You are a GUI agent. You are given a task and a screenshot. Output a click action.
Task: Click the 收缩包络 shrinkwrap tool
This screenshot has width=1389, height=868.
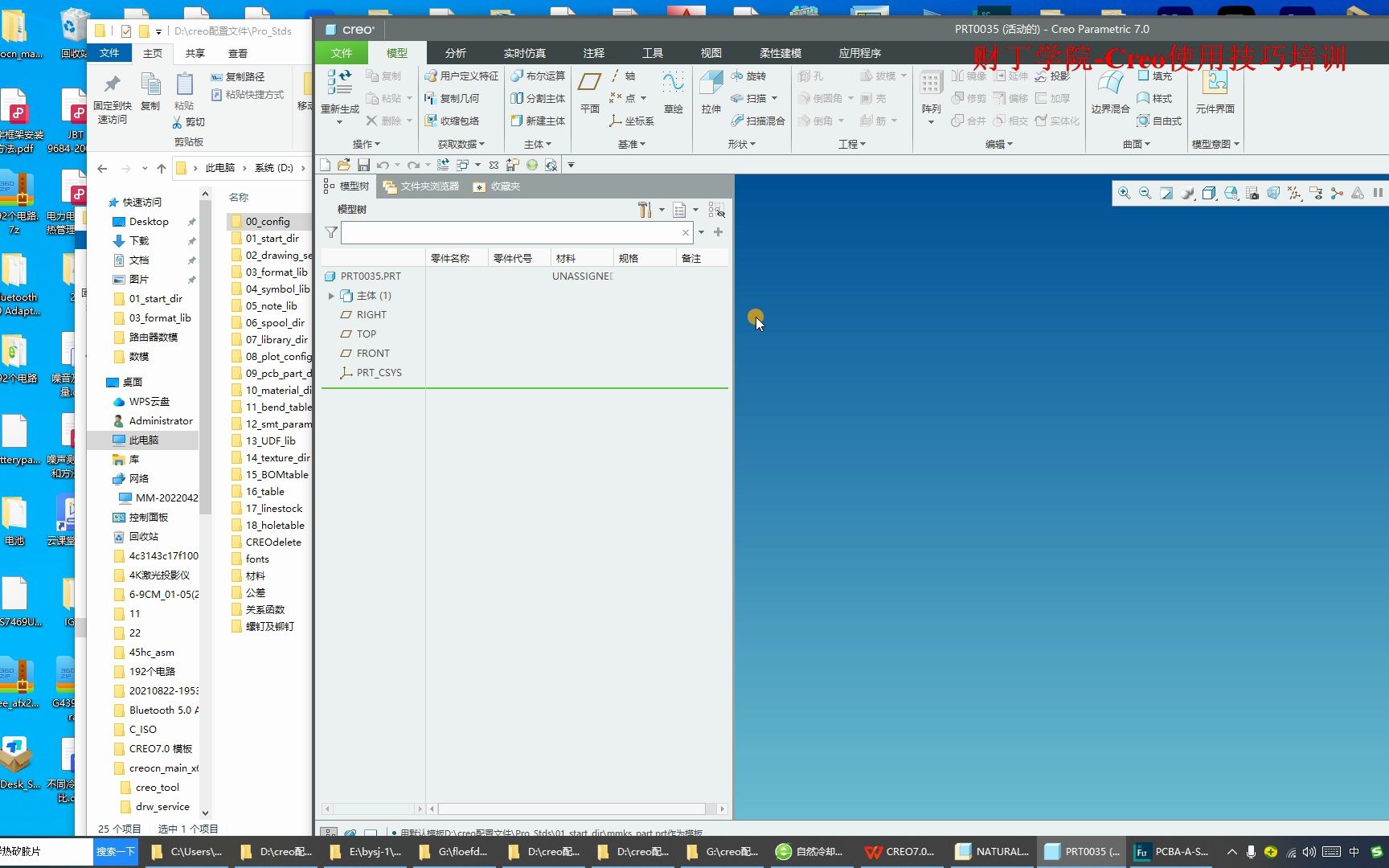click(452, 121)
